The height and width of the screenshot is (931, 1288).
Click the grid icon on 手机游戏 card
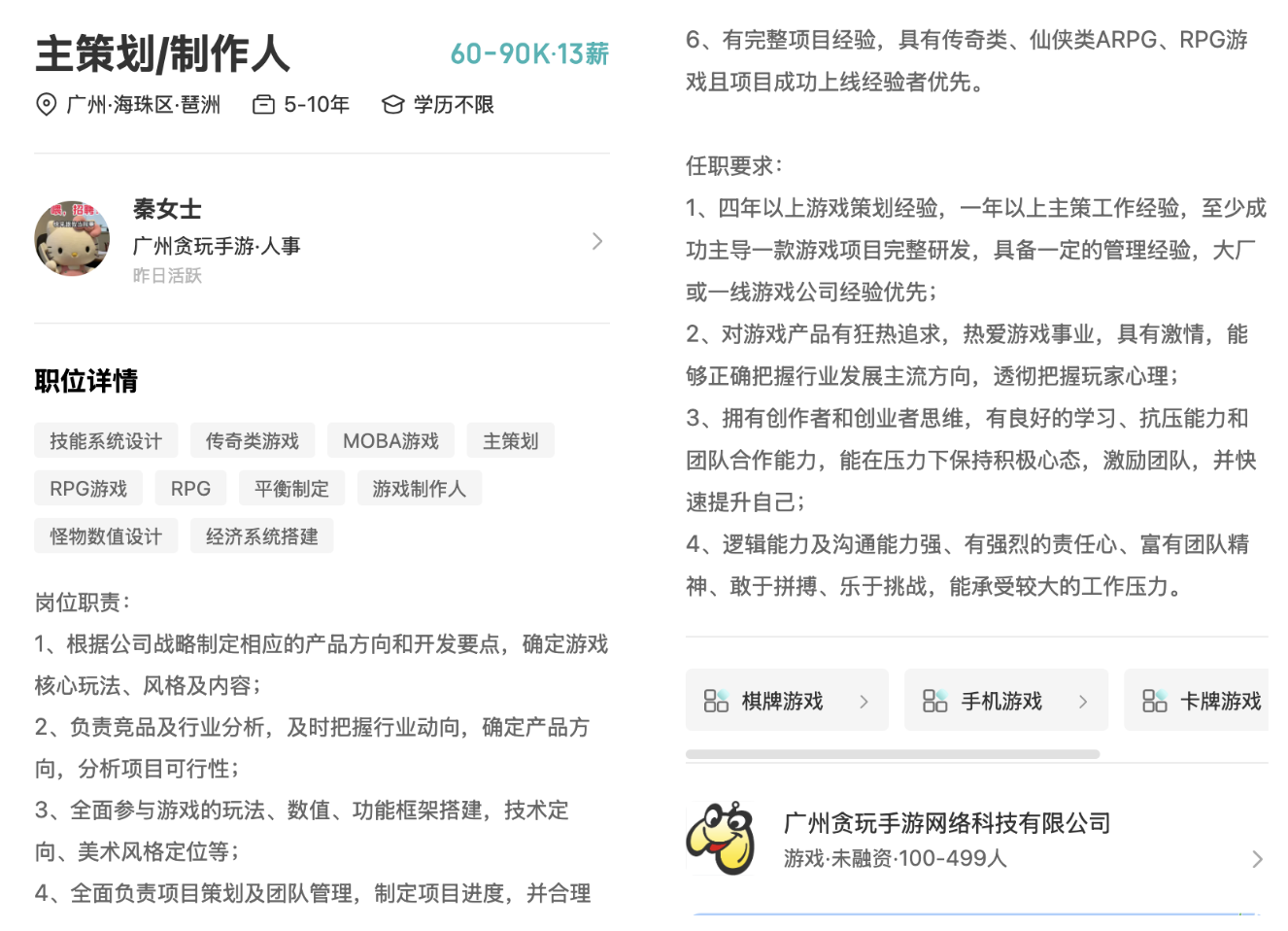point(934,701)
